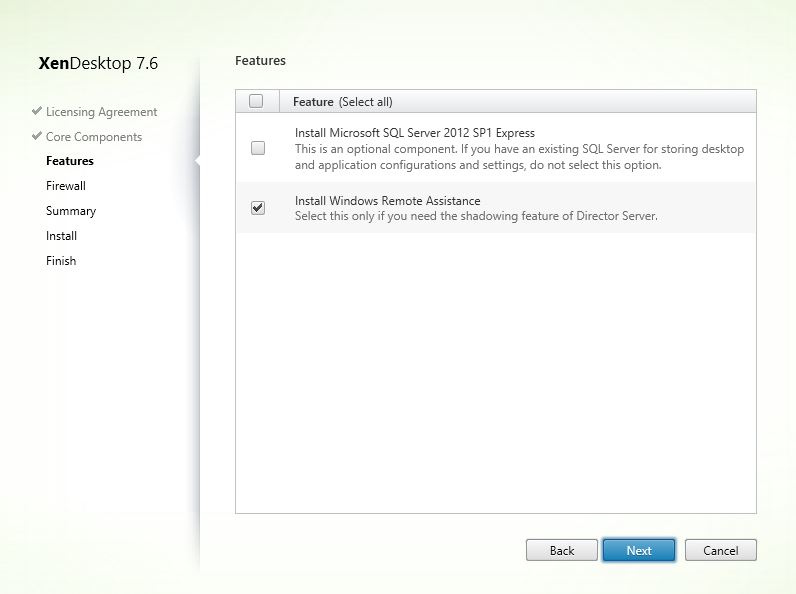Go to the Licensing Agreement step
This screenshot has width=796, height=594.
coord(101,112)
